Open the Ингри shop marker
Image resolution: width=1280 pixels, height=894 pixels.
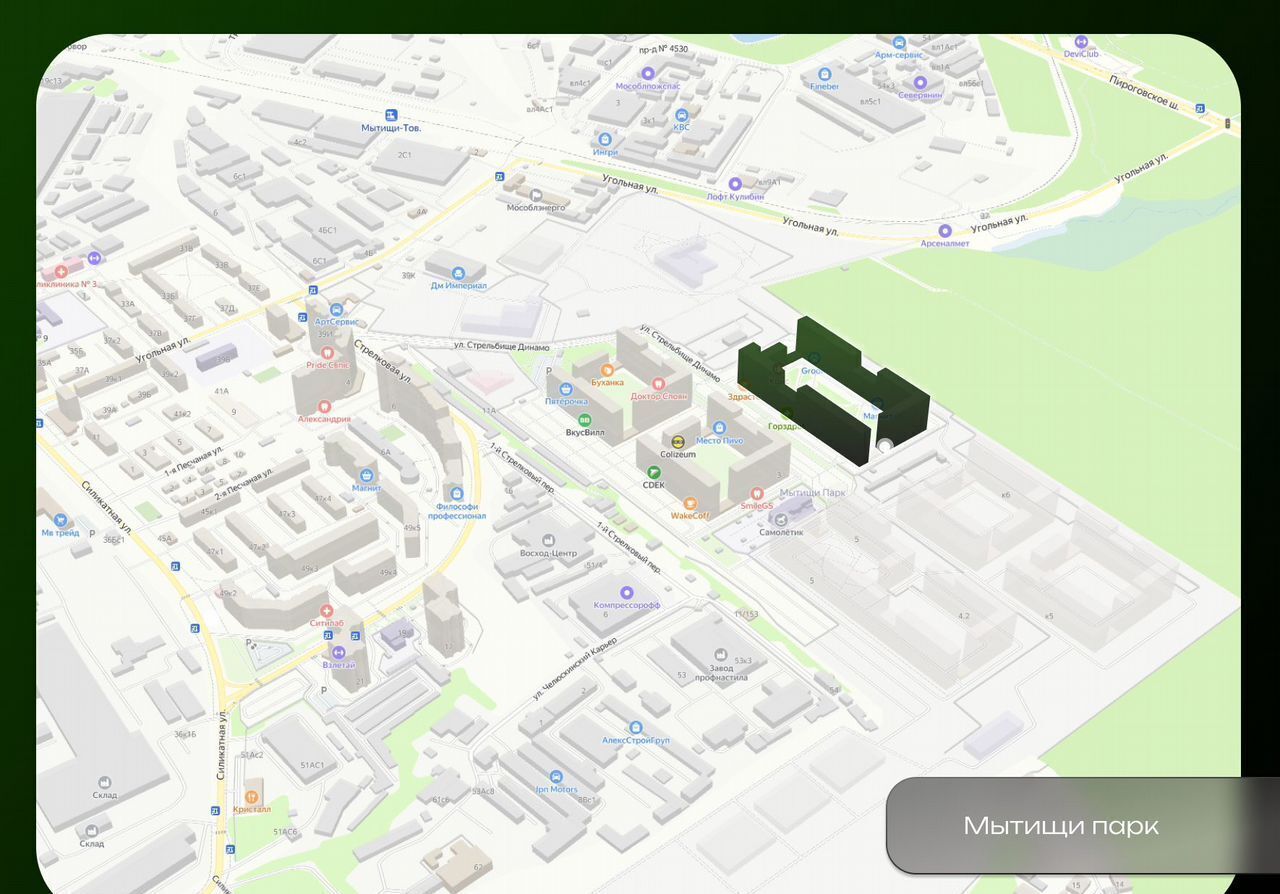tap(604, 139)
